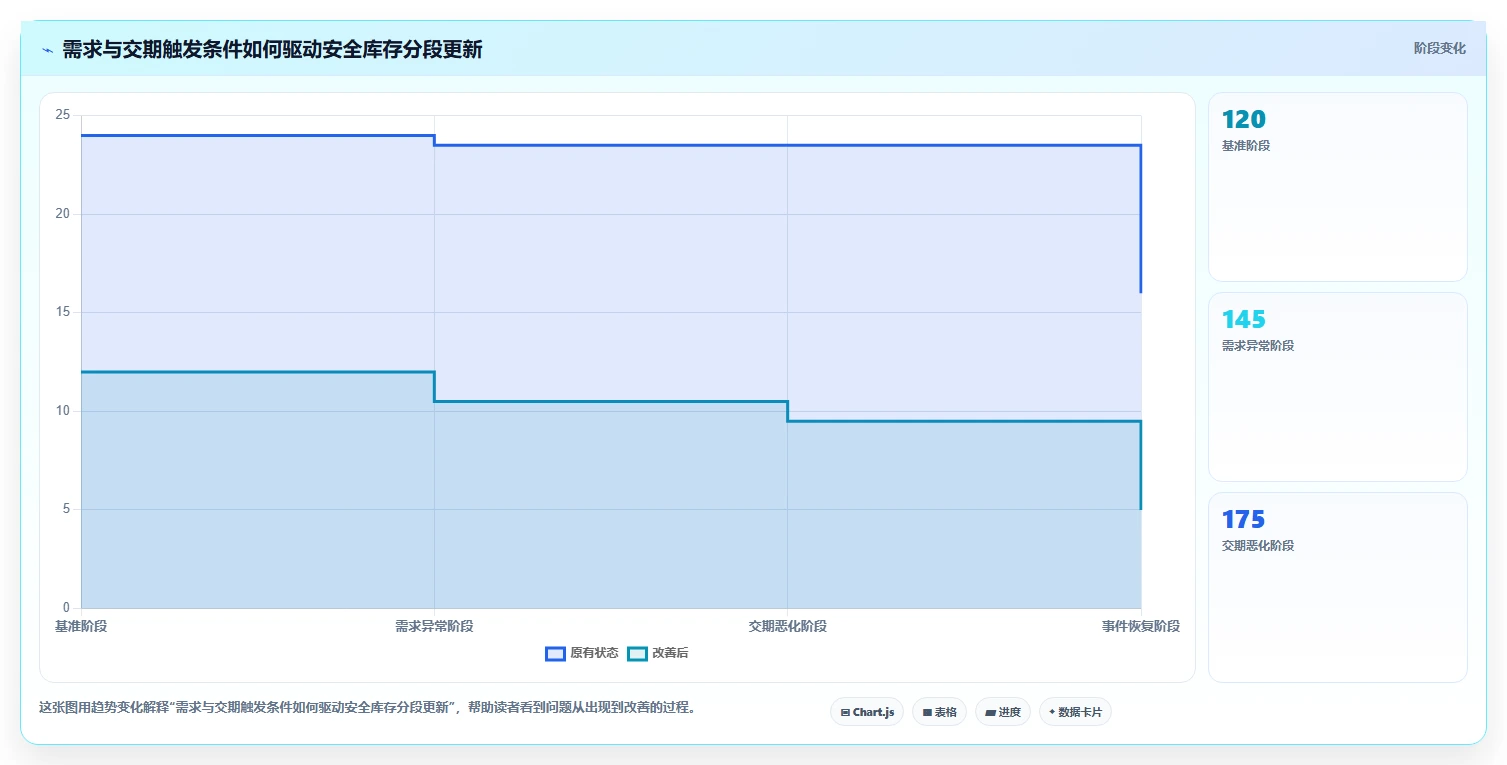Image resolution: width=1507 pixels, height=765 pixels.
Task: Toggle the 改善后 legend series
Action: click(657, 653)
